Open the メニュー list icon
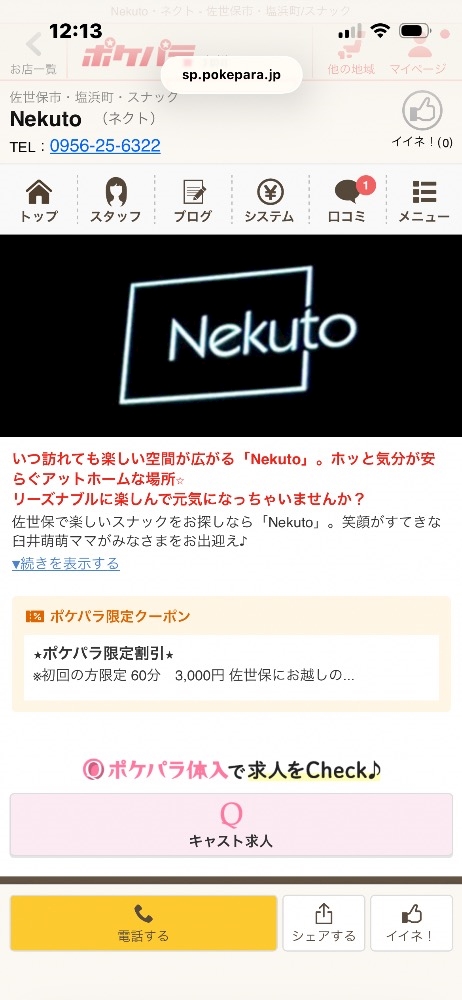This screenshot has height=1000, width=462. tap(424, 201)
